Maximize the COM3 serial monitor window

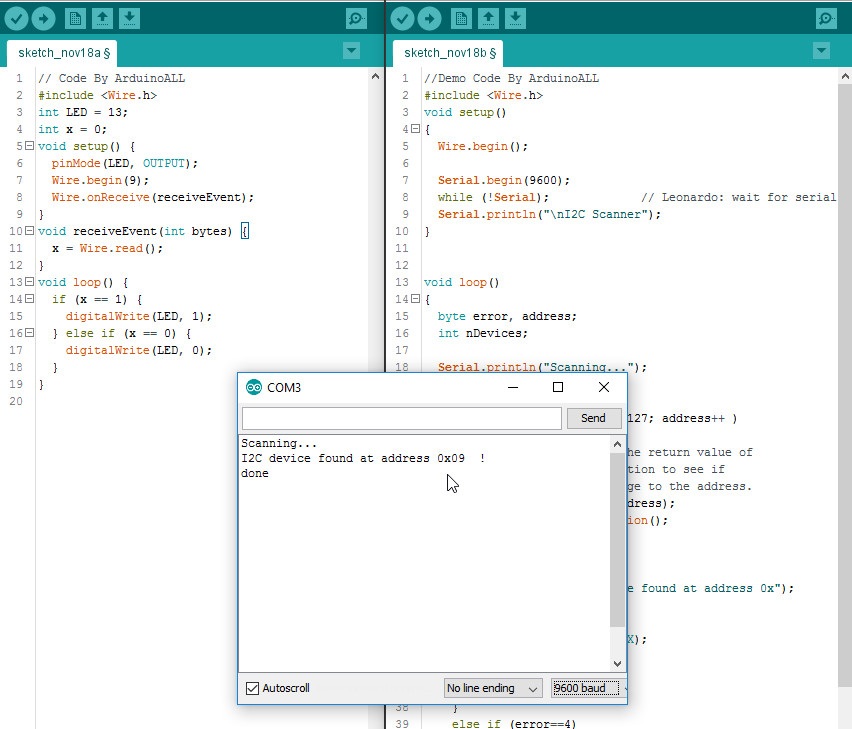pyautogui.click(x=557, y=387)
